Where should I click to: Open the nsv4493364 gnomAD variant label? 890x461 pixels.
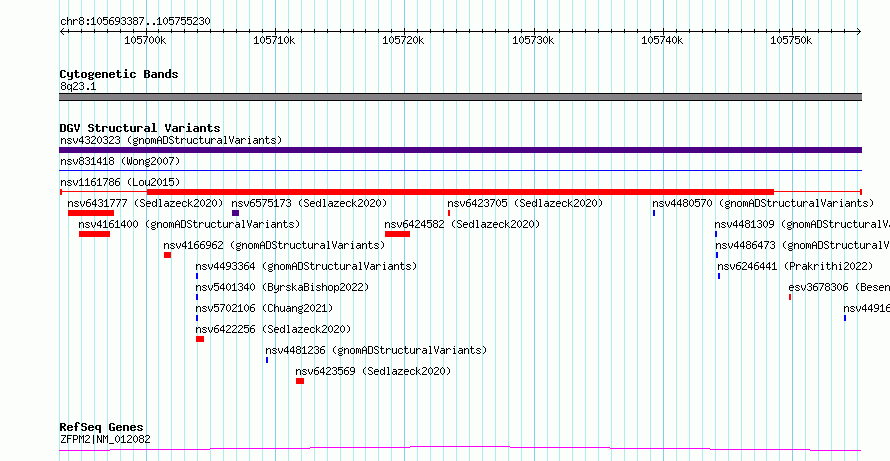click(x=307, y=266)
